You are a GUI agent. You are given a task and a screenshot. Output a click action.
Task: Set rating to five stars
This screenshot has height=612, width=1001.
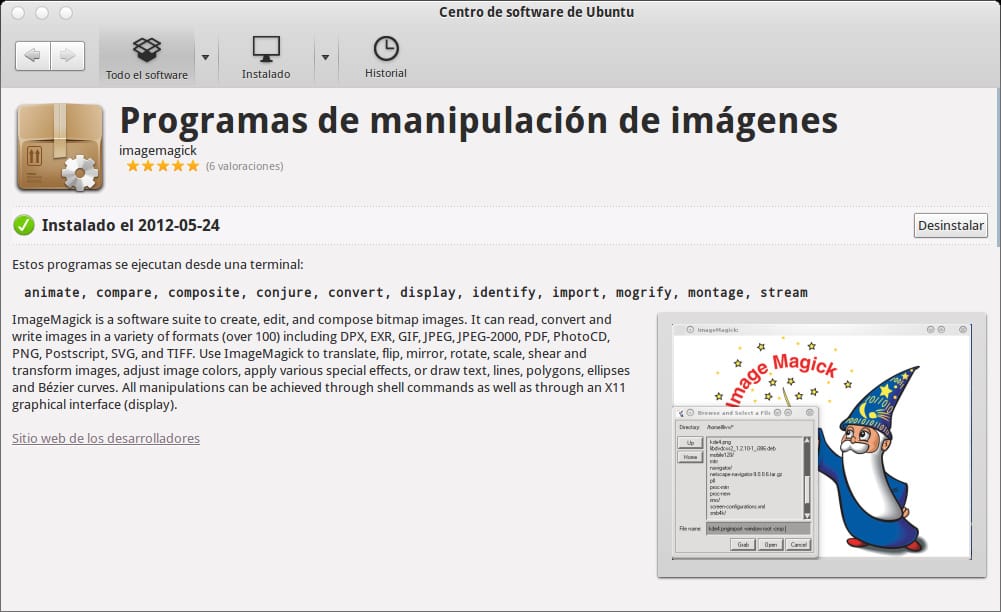coord(191,166)
